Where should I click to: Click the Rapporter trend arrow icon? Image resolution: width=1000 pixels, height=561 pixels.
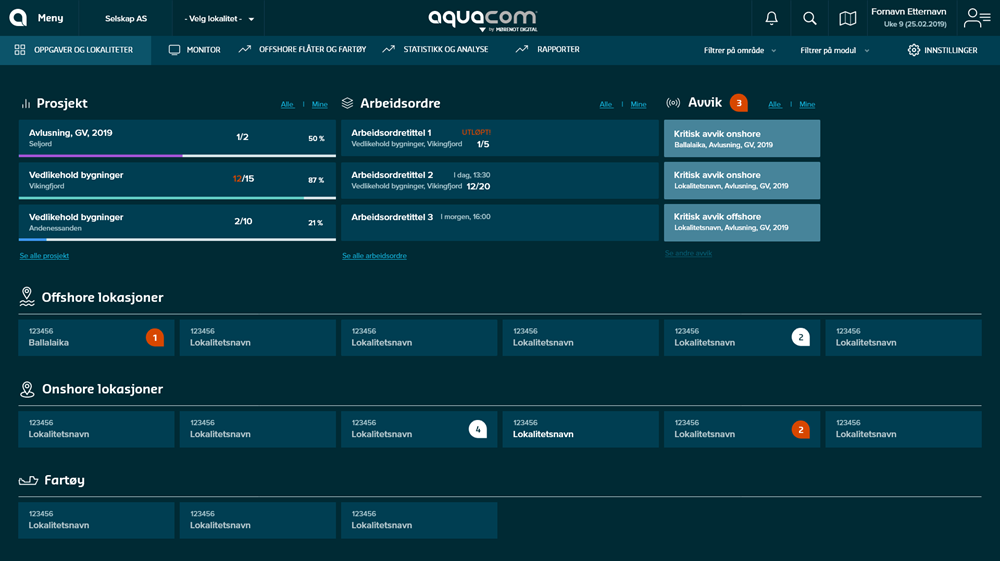[522, 49]
